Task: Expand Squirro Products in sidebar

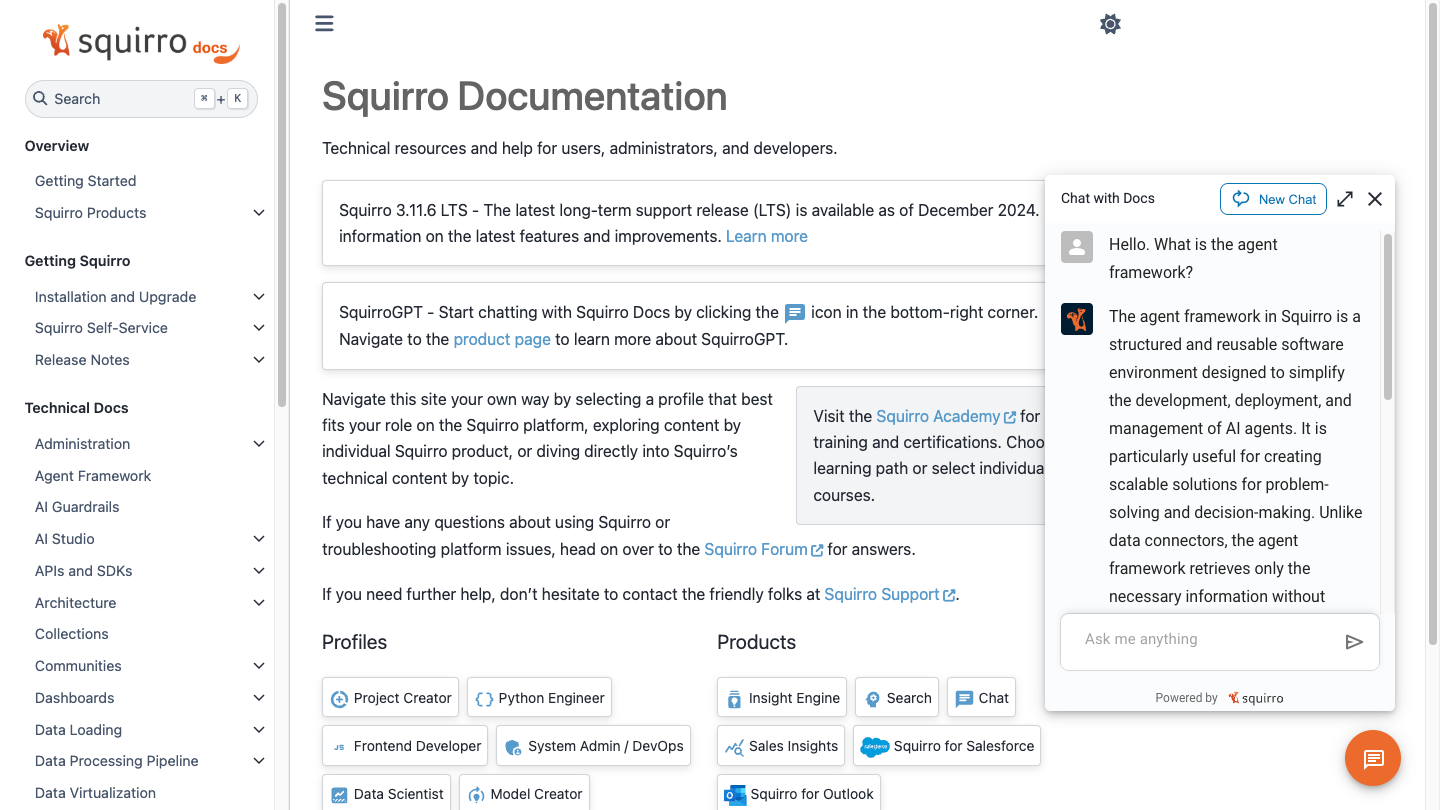Action: coord(259,213)
